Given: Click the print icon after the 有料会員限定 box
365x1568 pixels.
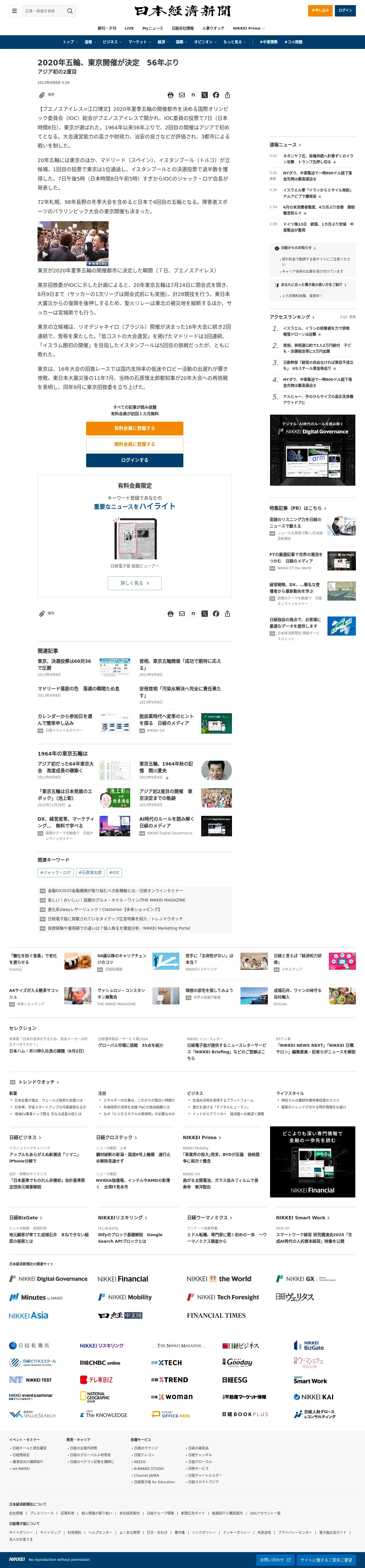Looking at the screenshot, I should (x=170, y=614).
